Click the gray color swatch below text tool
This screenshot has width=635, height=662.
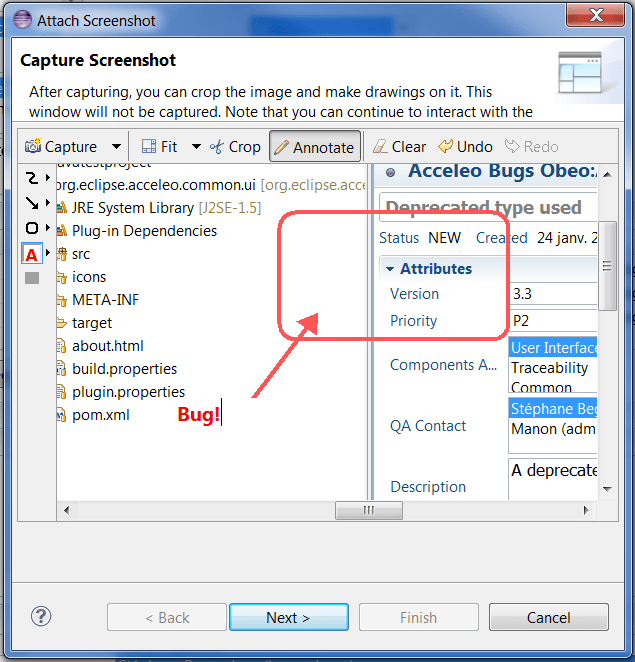(32, 278)
